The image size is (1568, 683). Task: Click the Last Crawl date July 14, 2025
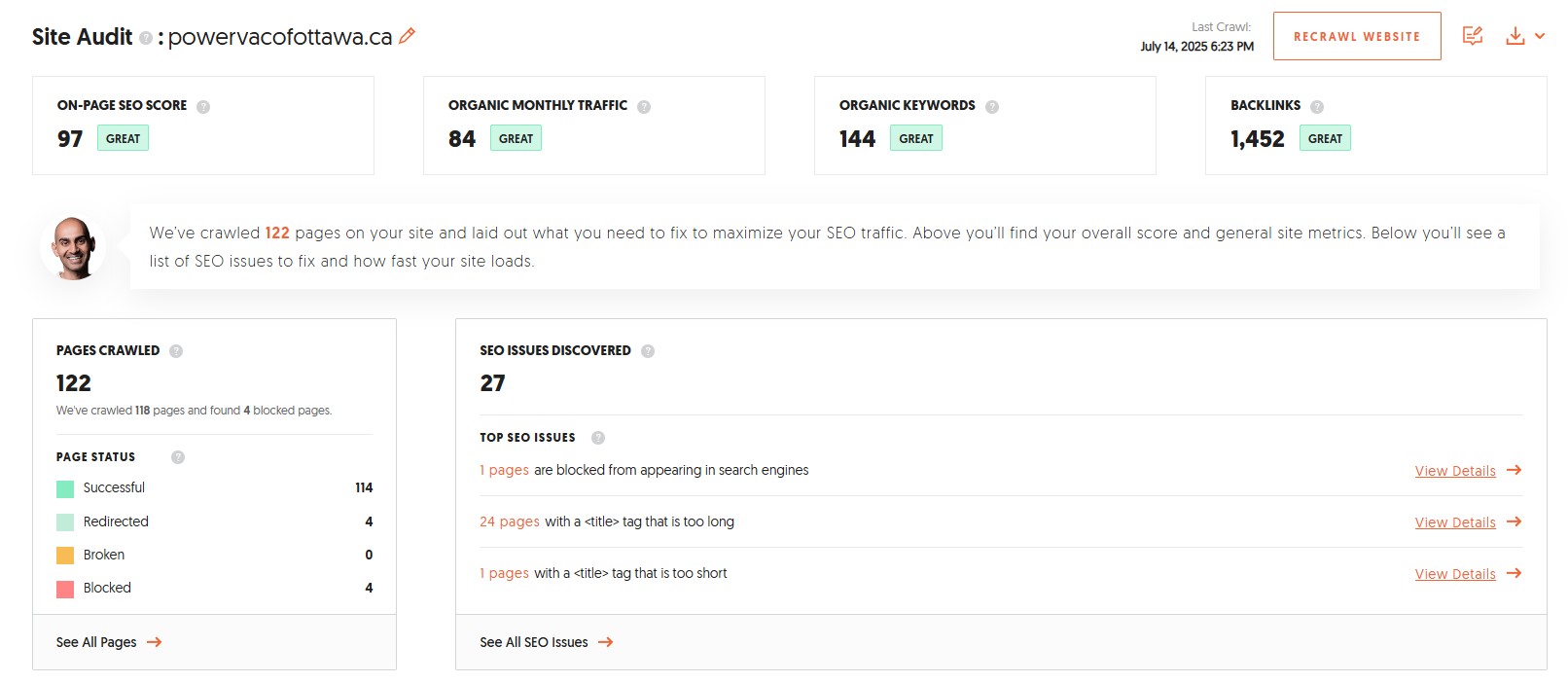(x=1196, y=46)
